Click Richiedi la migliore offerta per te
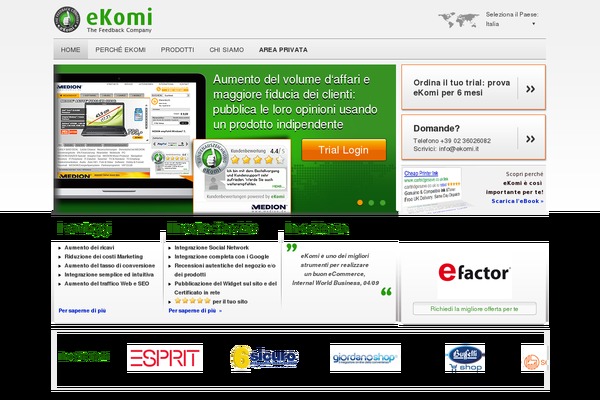Viewport: 600px width, 400px height. [x=474, y=309]
